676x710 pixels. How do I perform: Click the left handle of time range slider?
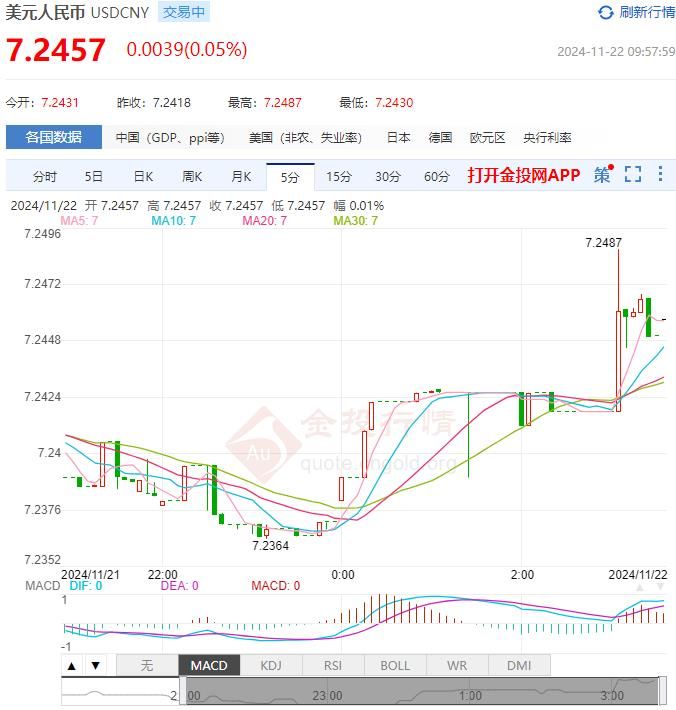[182, 691]
